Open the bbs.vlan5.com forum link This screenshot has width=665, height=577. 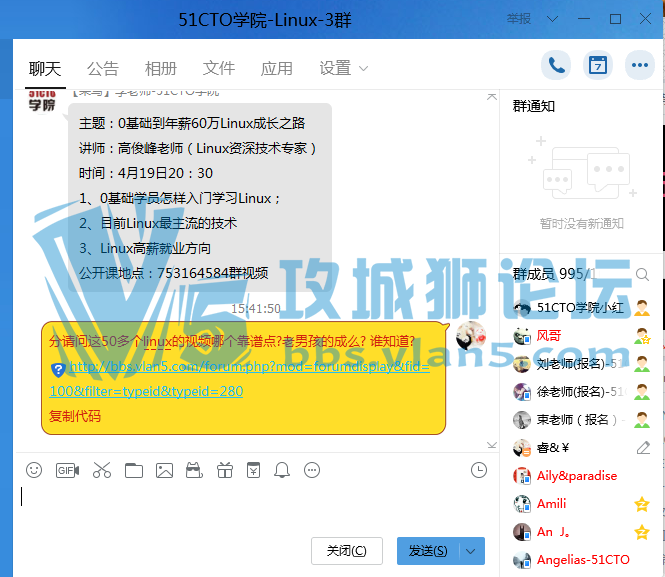(x=240, y=379)
